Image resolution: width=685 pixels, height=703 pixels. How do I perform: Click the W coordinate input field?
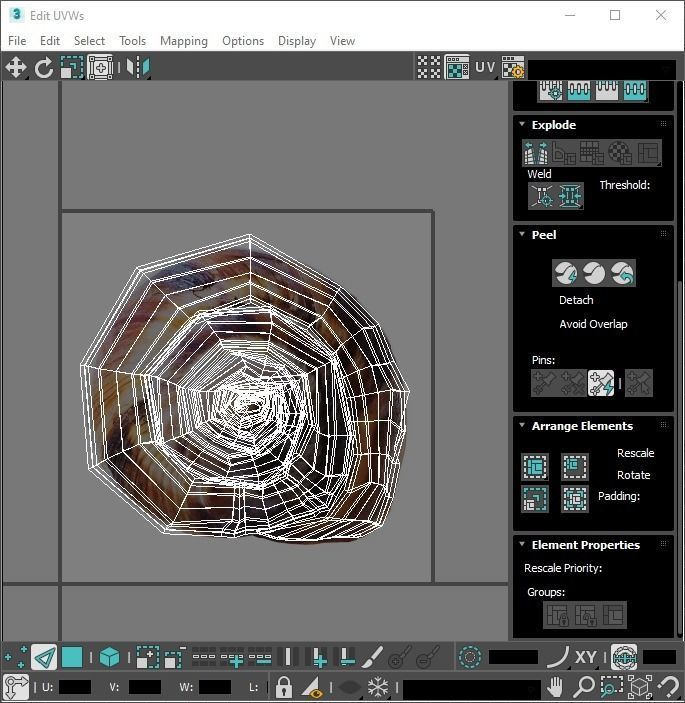pyautogui.click(x=215, y=687)
